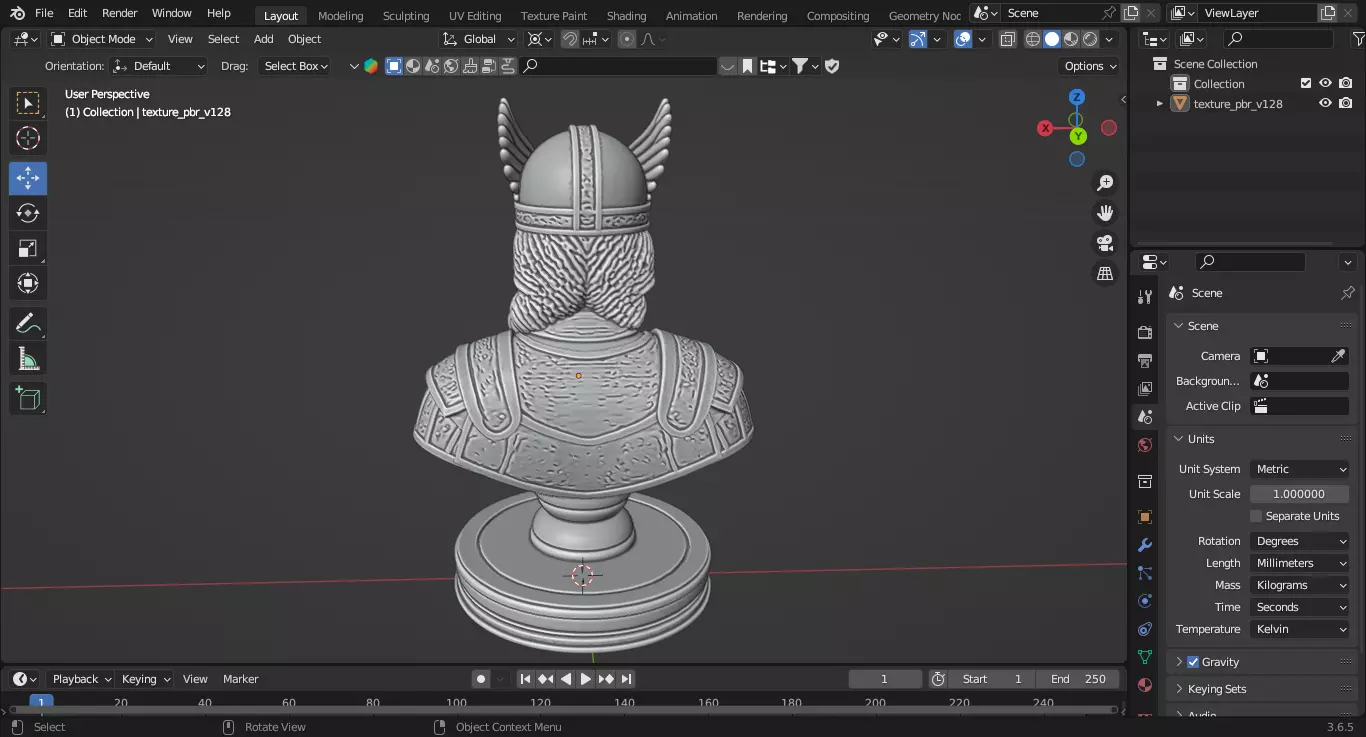The image size is (1366, 737).
Task: Open the Mass Kilograms dropdown
Action: 1300,585
